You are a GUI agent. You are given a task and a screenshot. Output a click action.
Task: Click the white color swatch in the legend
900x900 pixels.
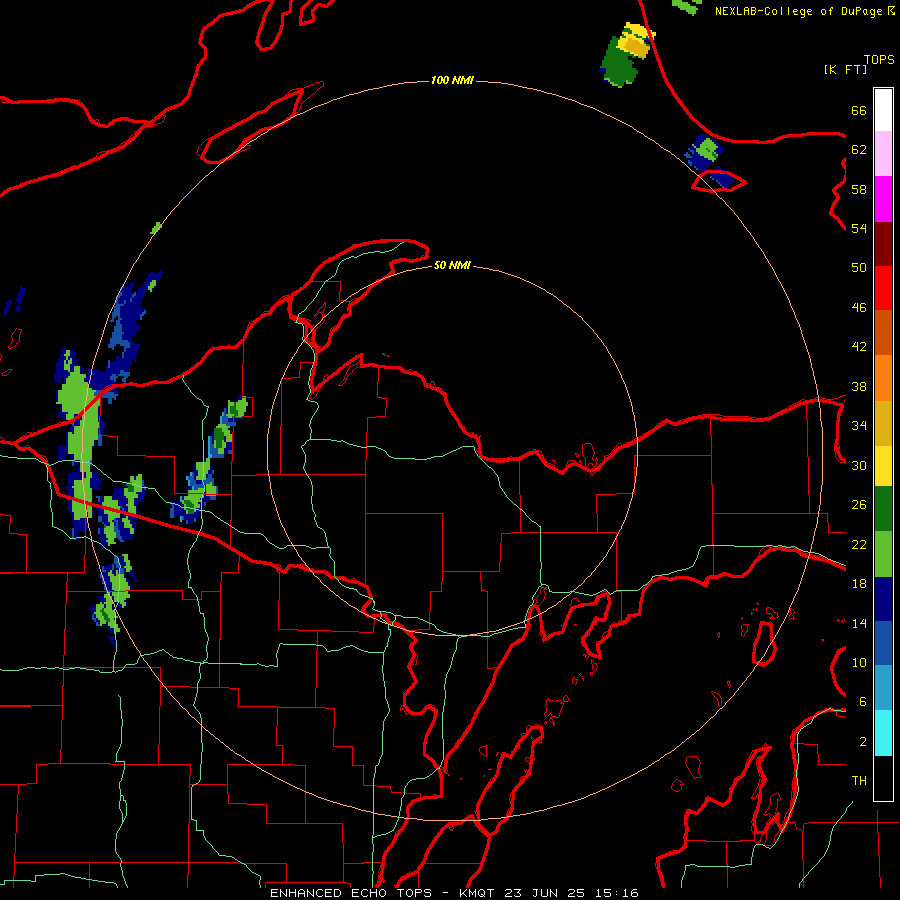pyautogui.click(x=883, y=110)
